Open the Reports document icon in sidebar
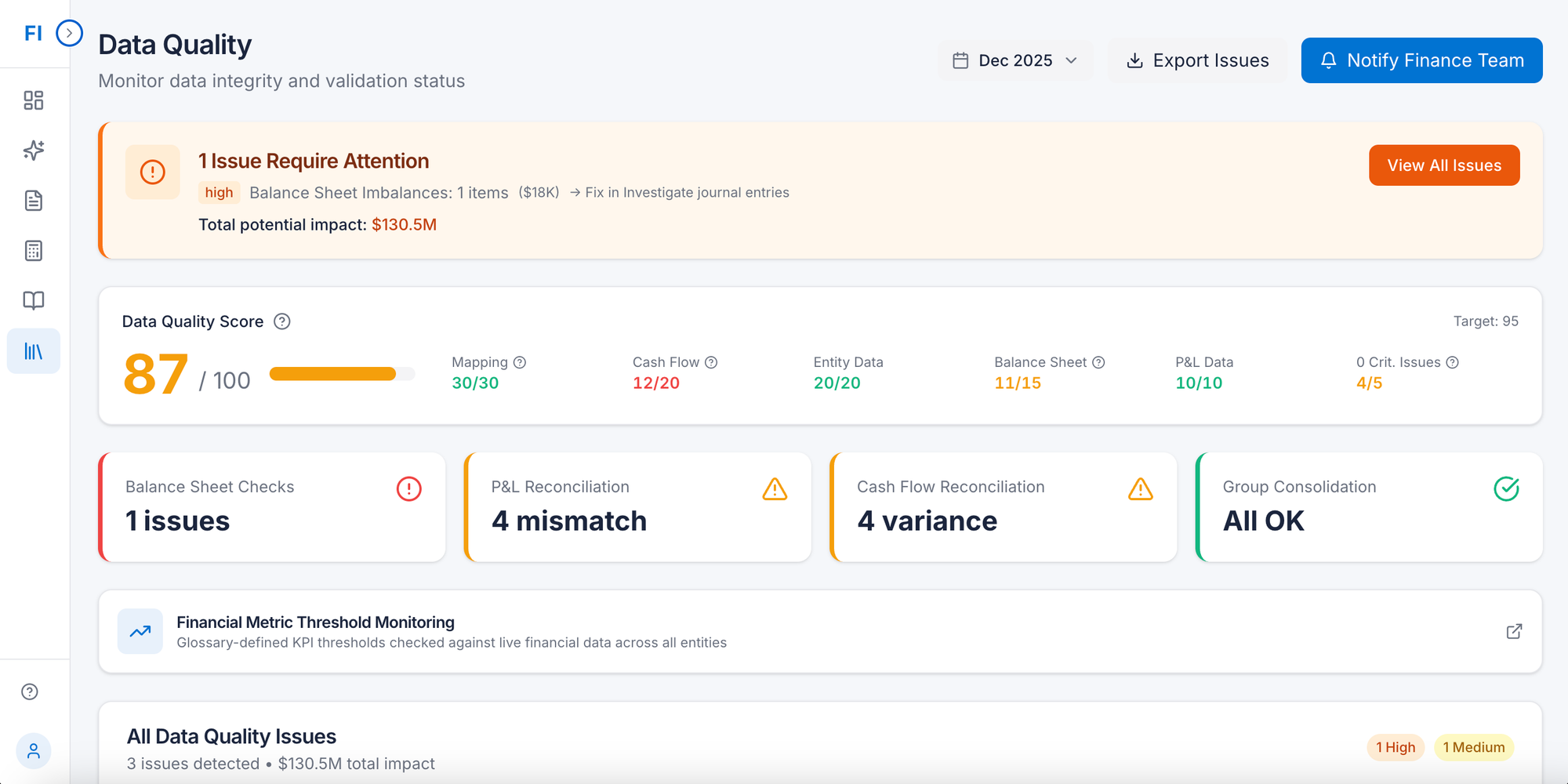 tap(33, 201)
